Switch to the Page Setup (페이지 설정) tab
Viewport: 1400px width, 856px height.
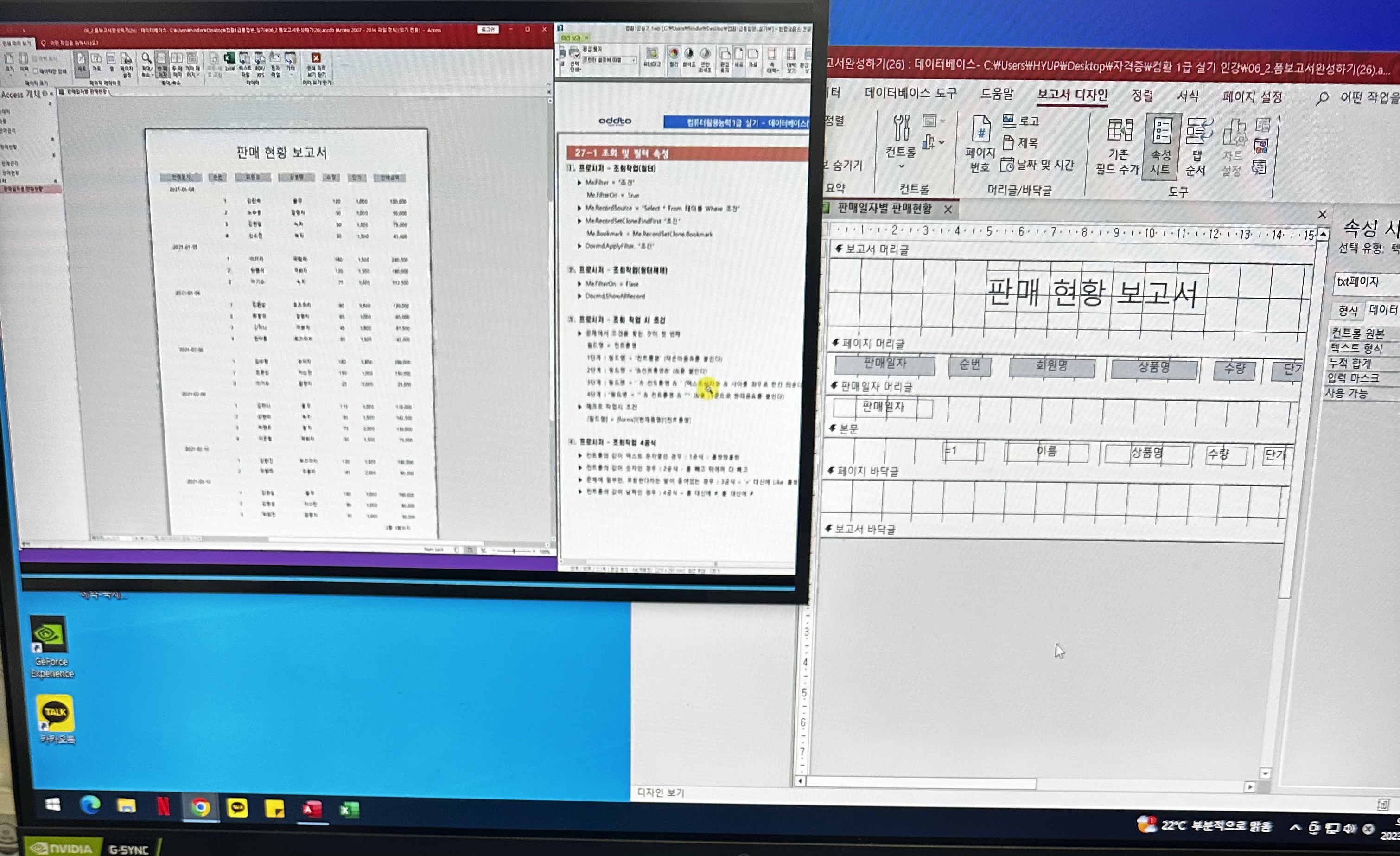pos(1252,96)
